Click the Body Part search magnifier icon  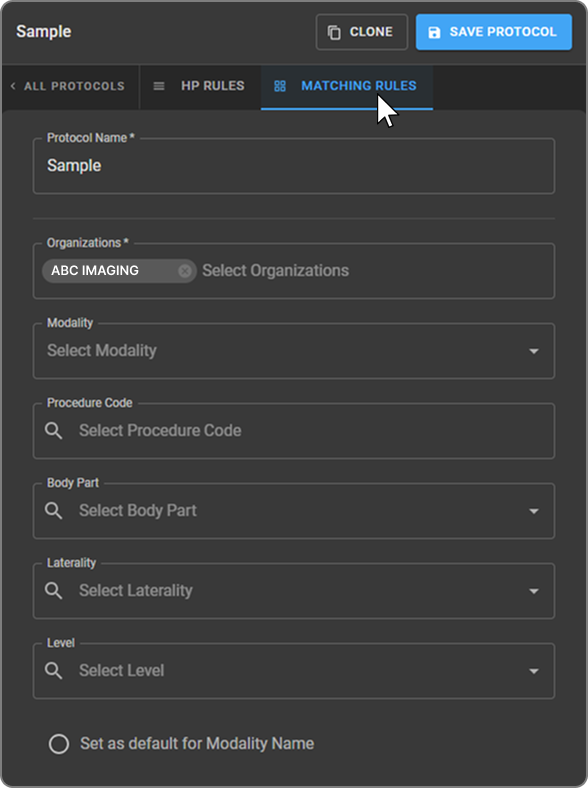[x=54, y=511]
